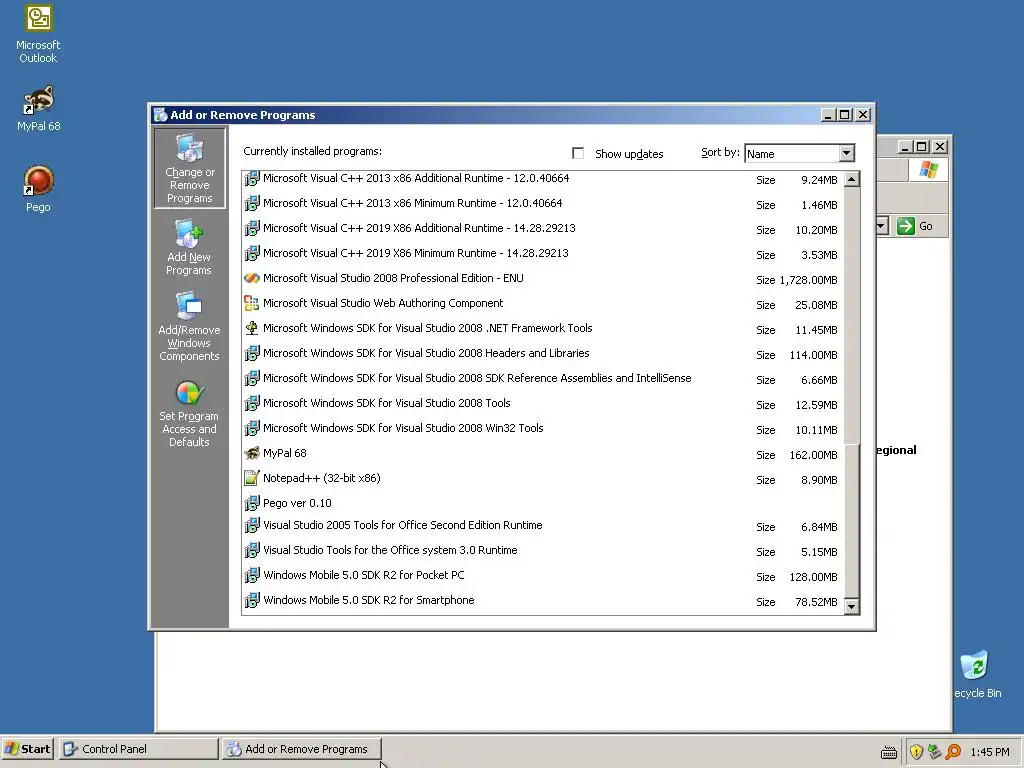
Task: Click the clock showing 1:45 PM
Action: coord(990,752)
